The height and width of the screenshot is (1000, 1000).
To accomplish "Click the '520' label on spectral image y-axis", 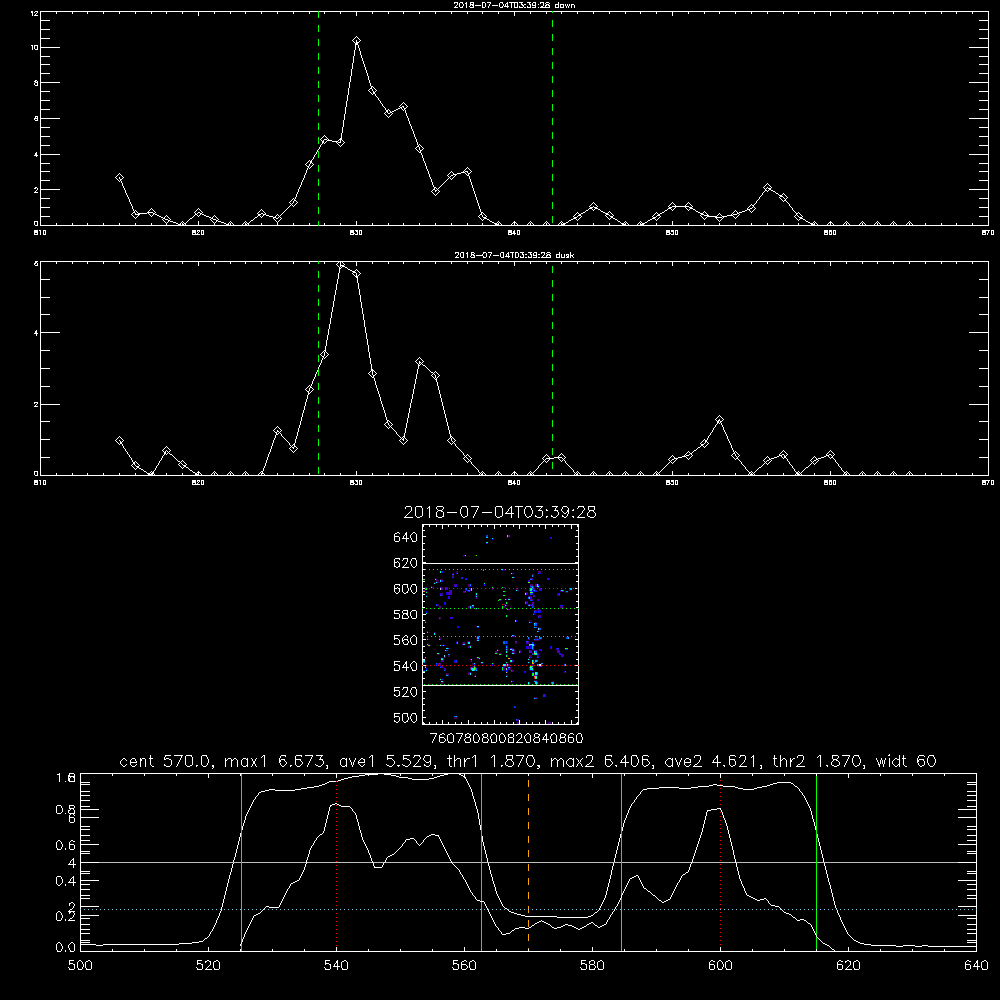I will coord(406,692).
